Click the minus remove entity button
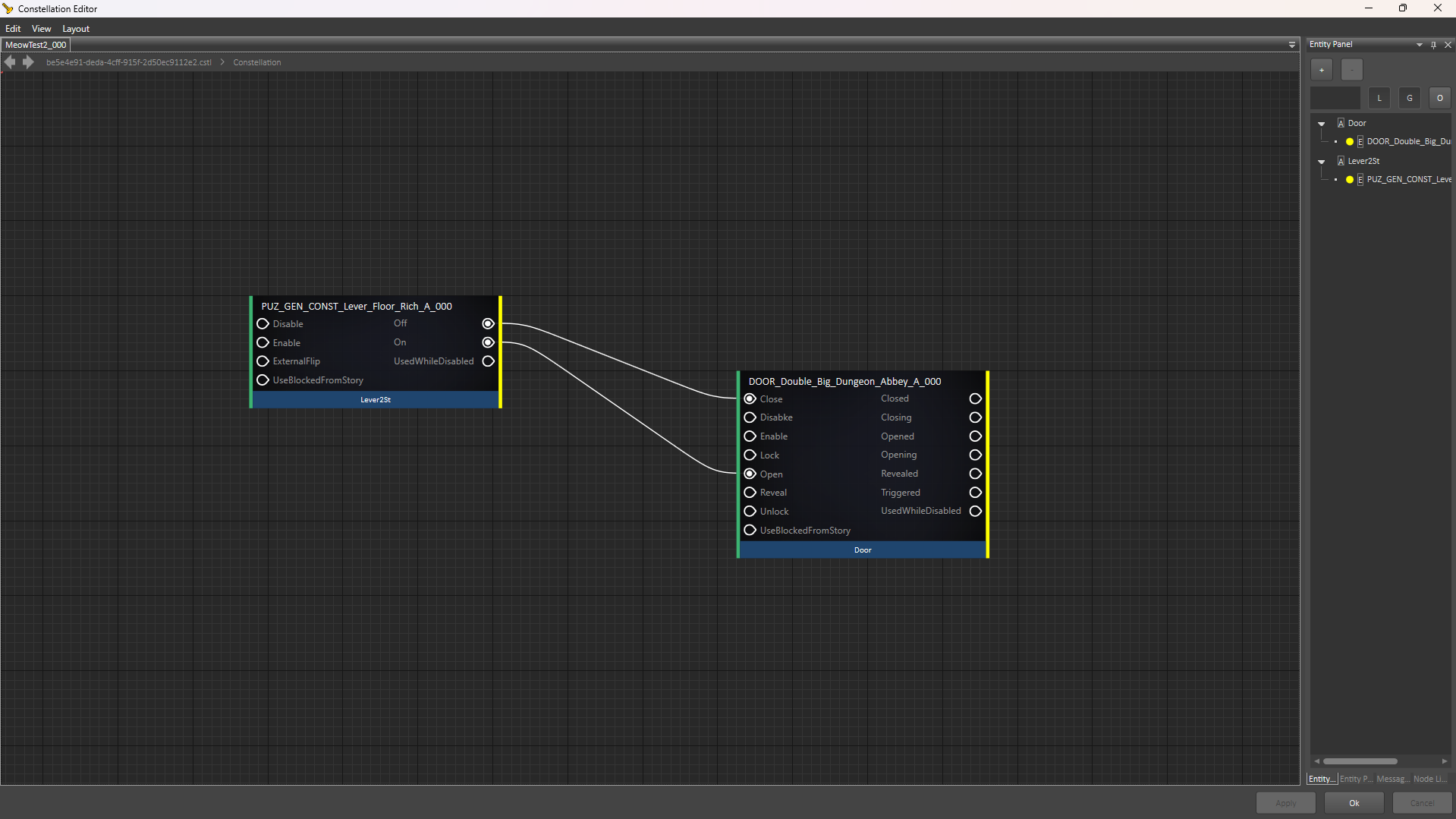The height and width of the screenshot is (819, 1456). pyautogui.click(x=1352, y=70)
